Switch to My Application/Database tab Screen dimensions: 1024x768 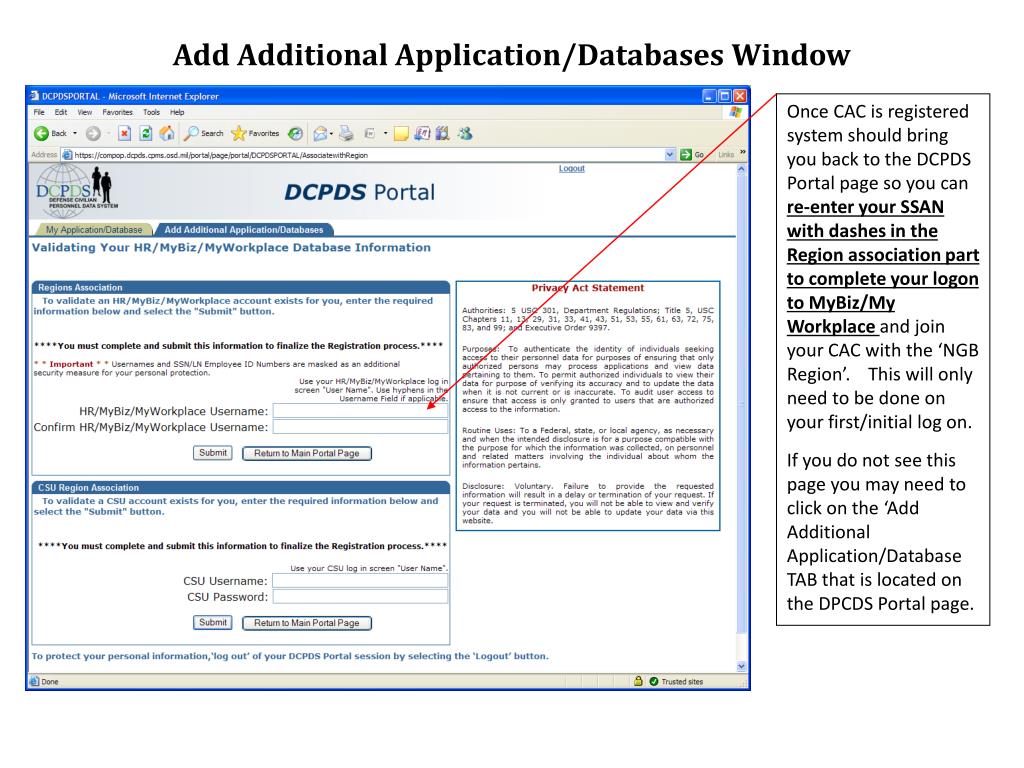(x=93, y=230)
